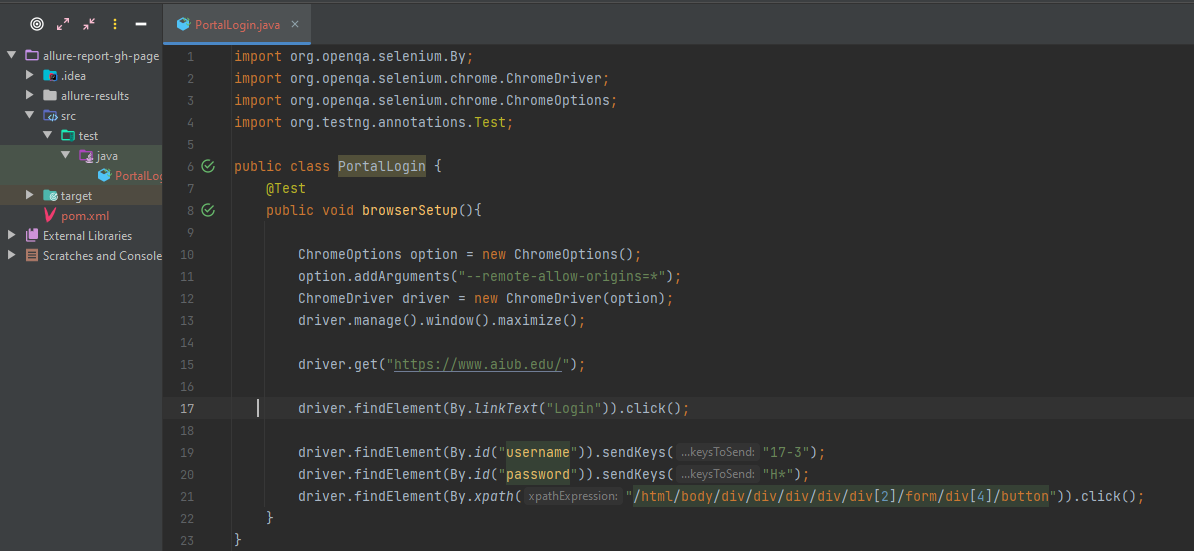Collapse the src folder arrow
The height and width of the screenshot is (551, 1194).
point(30,116)
